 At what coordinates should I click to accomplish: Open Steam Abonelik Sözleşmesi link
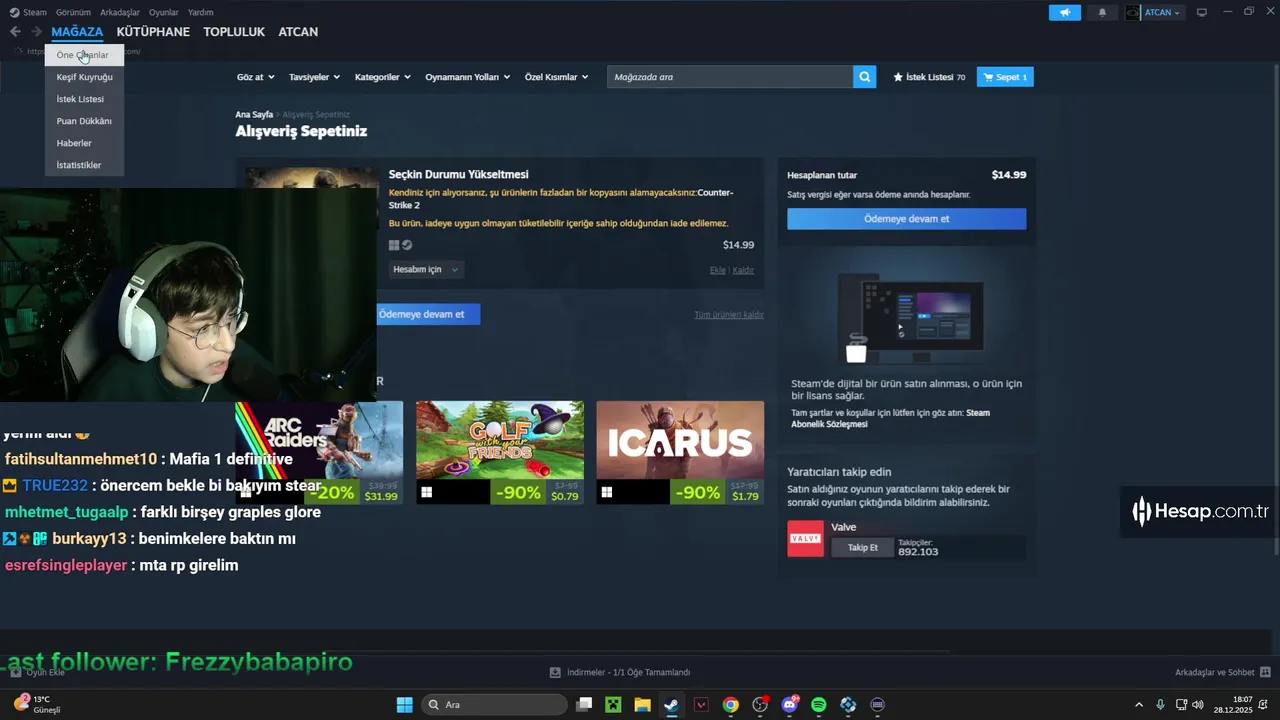890,418
